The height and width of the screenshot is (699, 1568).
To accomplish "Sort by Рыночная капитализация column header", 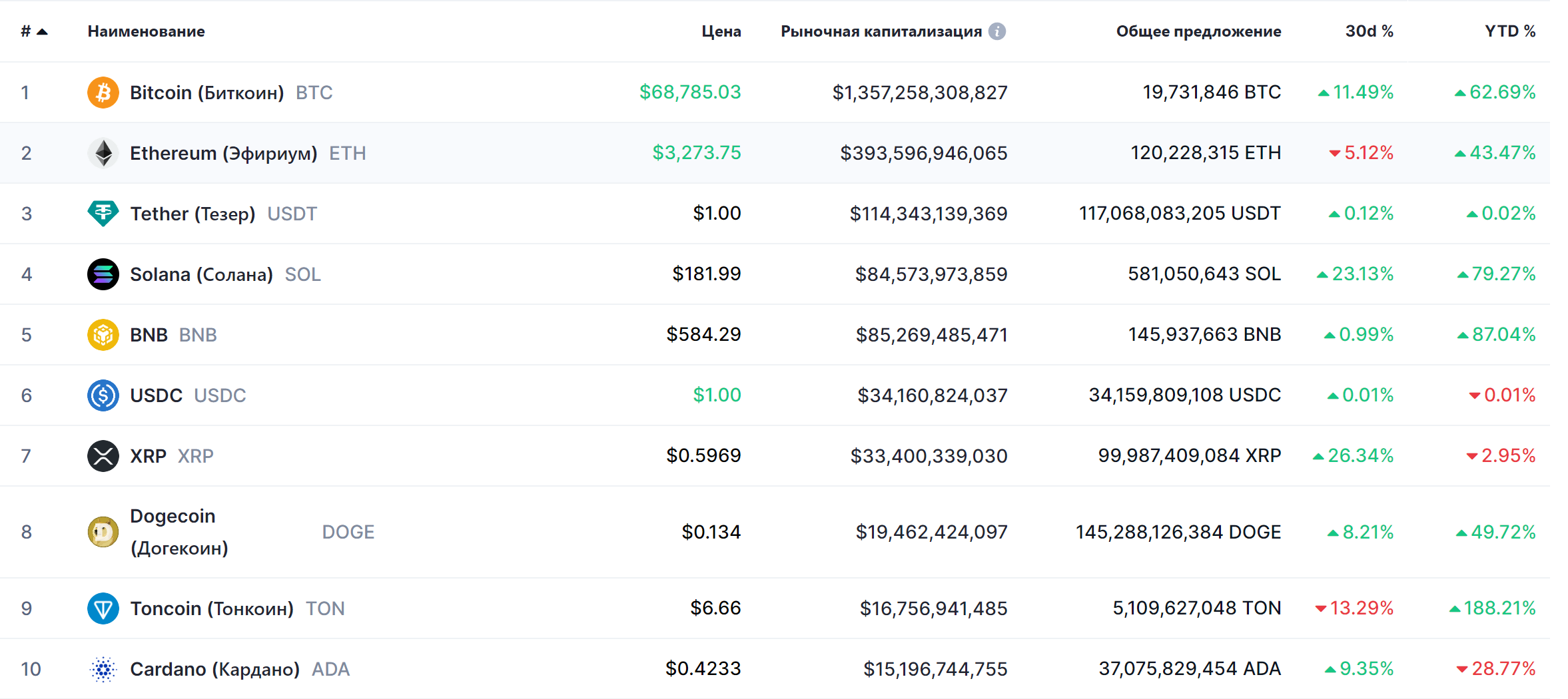I will [x=881, y=31].
